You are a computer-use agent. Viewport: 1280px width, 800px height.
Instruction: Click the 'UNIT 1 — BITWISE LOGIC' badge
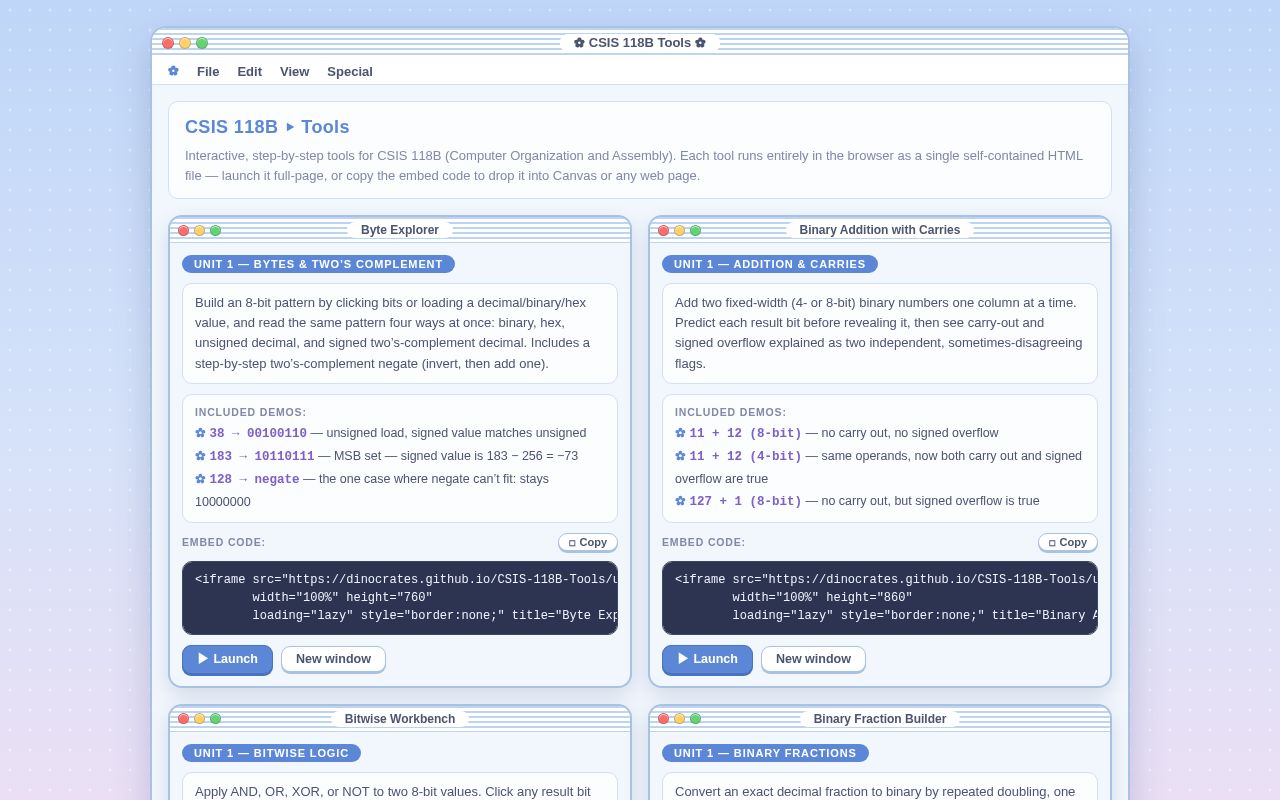271,753
